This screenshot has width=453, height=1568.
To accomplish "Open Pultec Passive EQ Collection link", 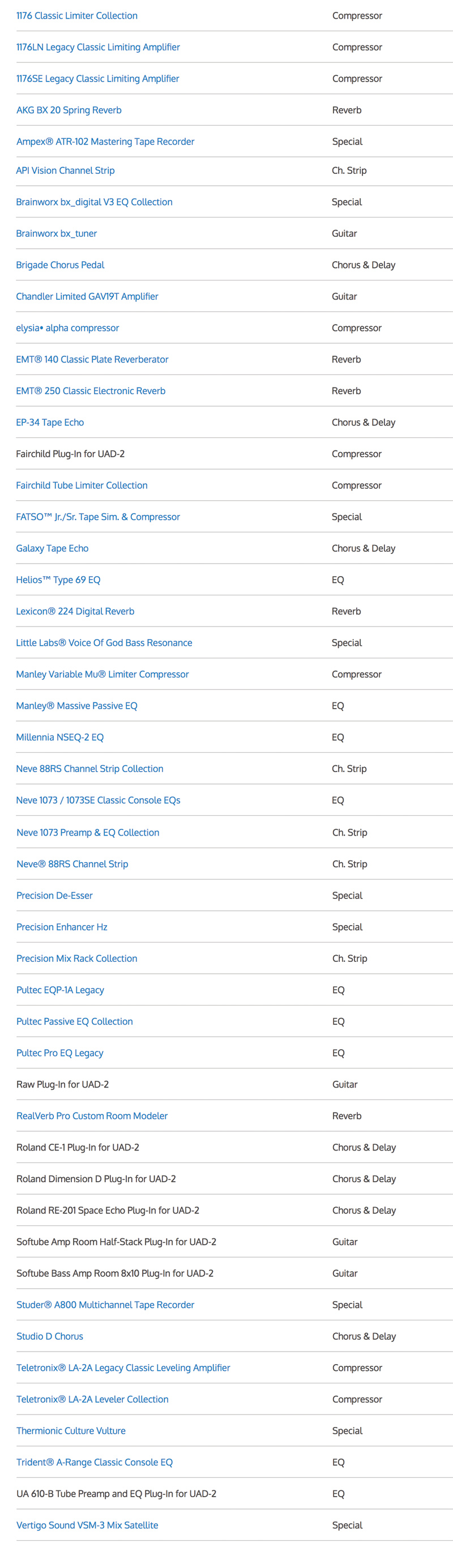I will (75, 1021).
